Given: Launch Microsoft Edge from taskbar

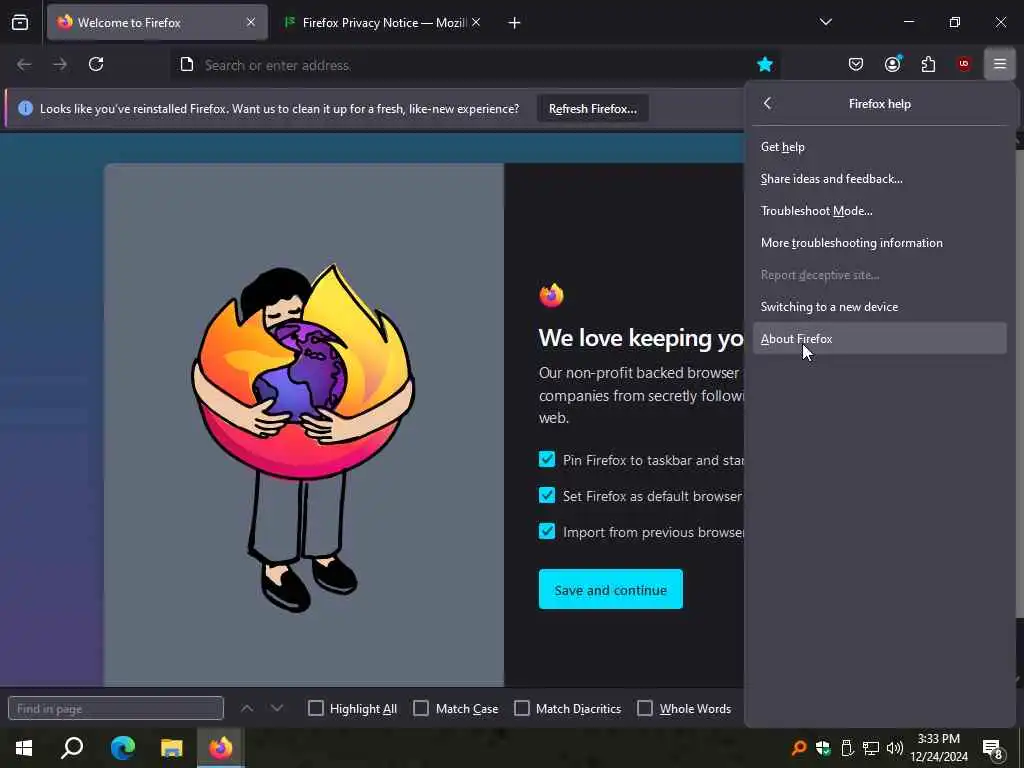Looking at the screenshot, I should click(x=122, y=748).
